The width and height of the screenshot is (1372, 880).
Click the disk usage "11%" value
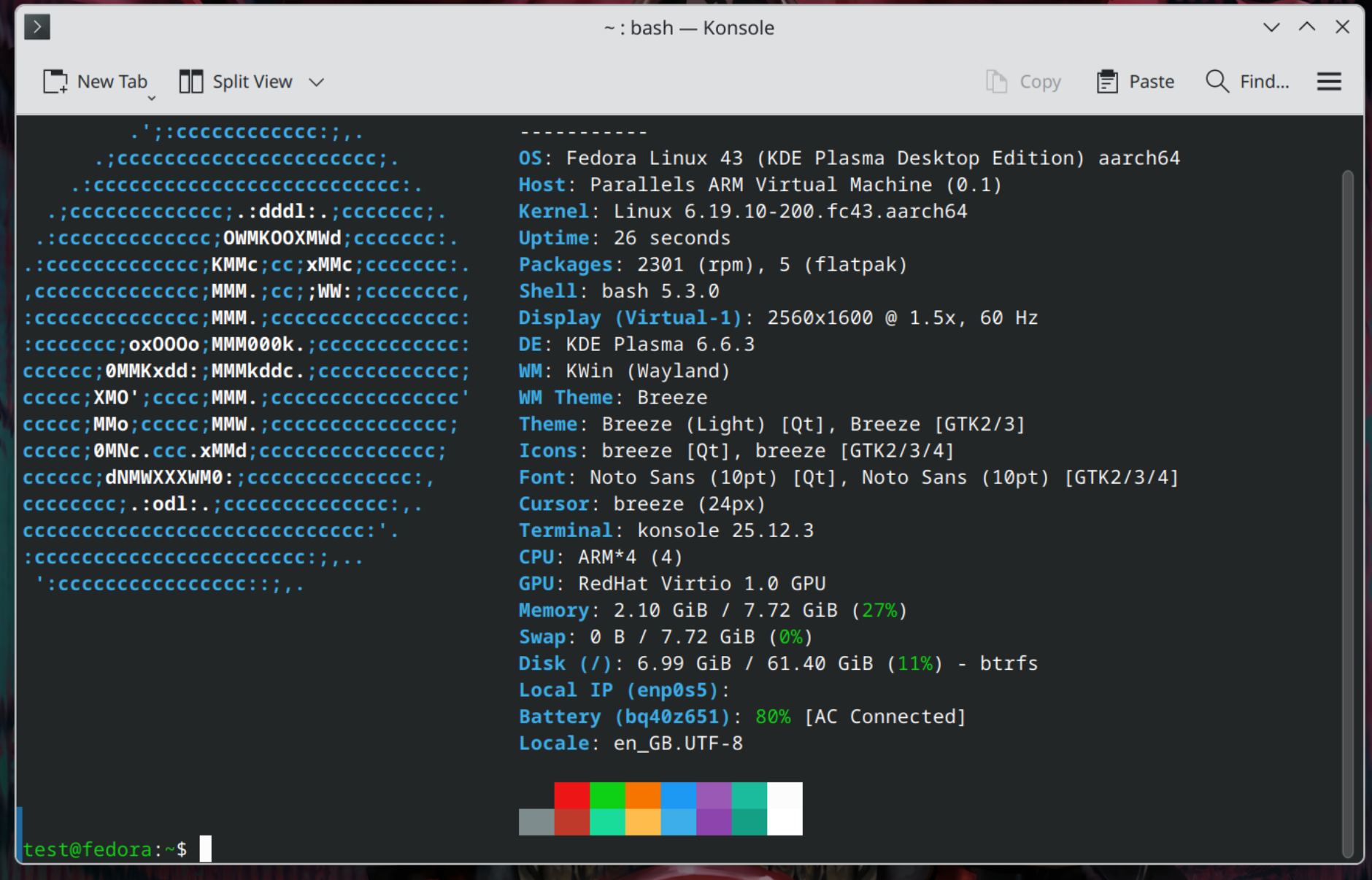pos(915,664)
